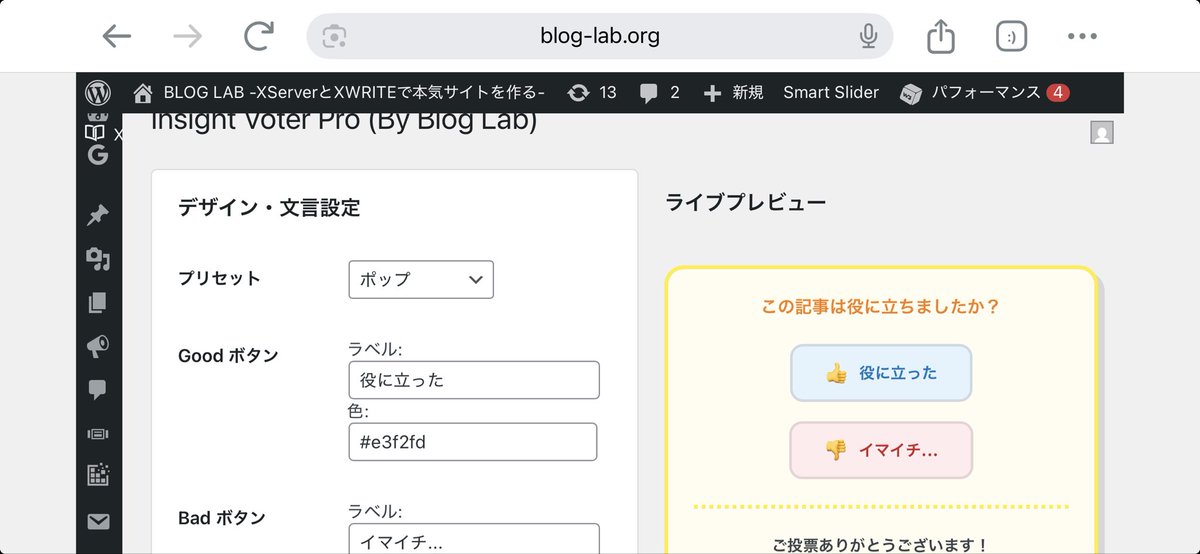
Task: Open the grid blocks sidebar icon
Action: (x=98, y=476)
